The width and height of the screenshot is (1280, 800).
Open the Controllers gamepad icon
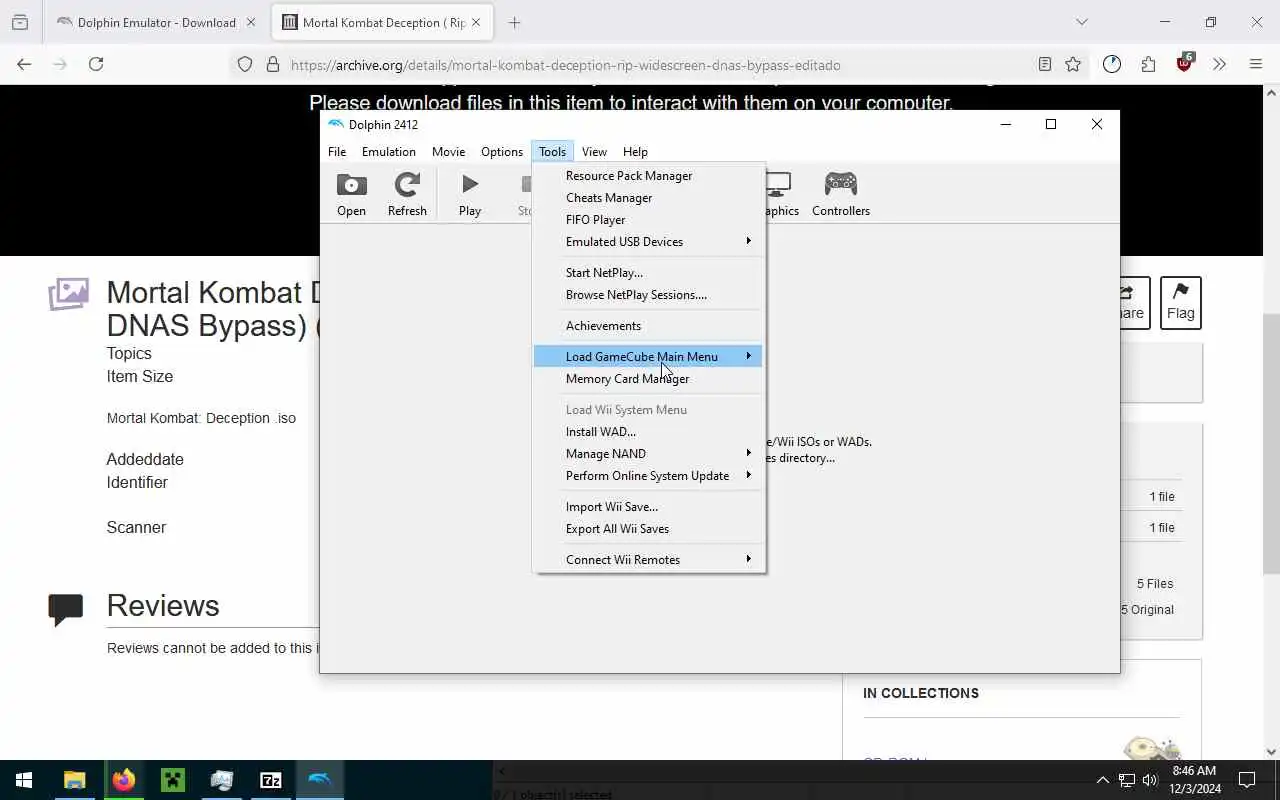[x=841, y=194]
